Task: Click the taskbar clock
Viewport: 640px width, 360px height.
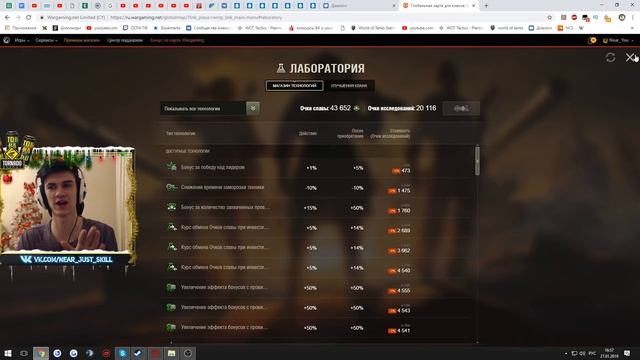Action: point(609,353)
